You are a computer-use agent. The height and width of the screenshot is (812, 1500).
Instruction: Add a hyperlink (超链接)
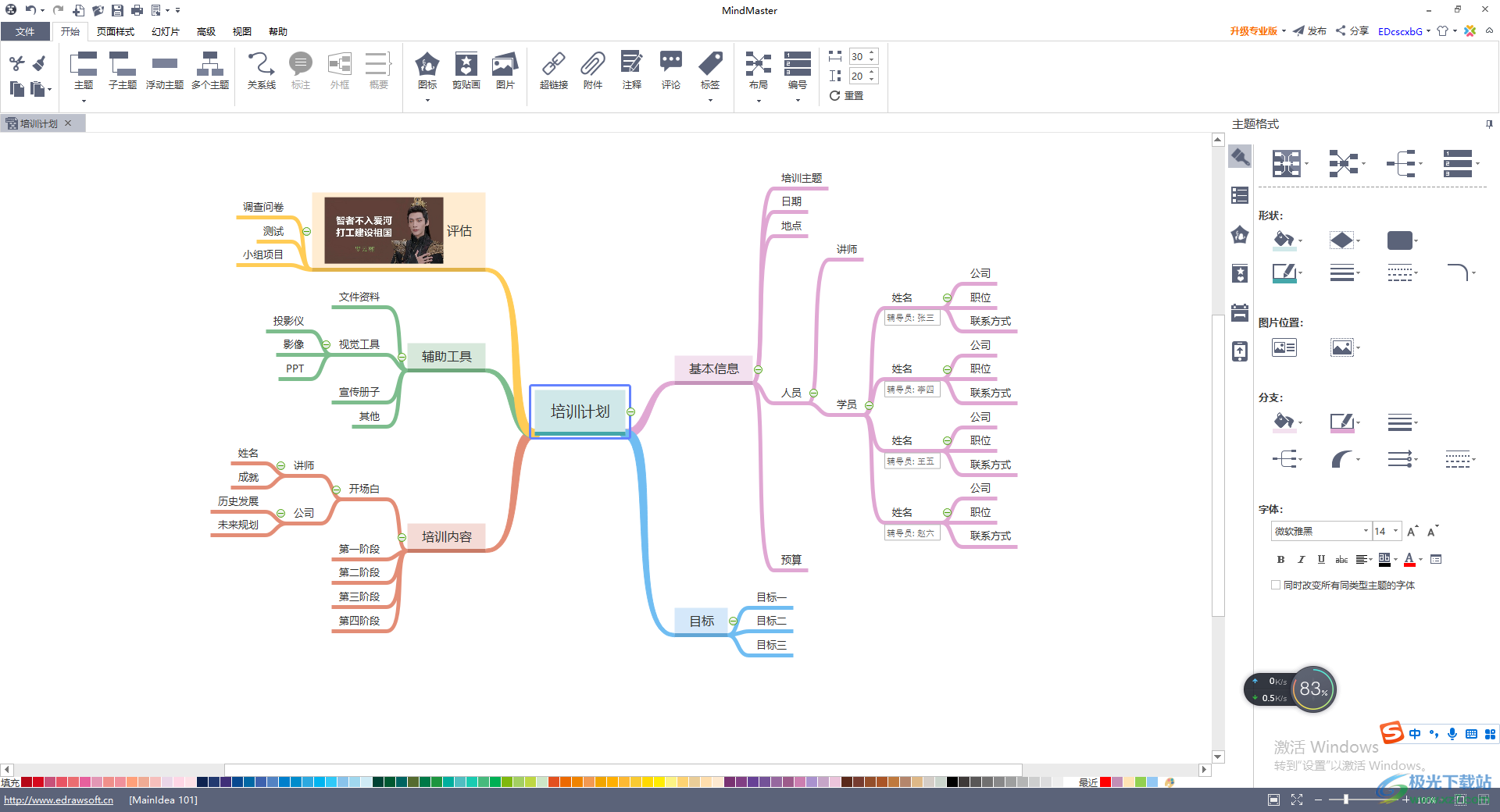point(554,72)
